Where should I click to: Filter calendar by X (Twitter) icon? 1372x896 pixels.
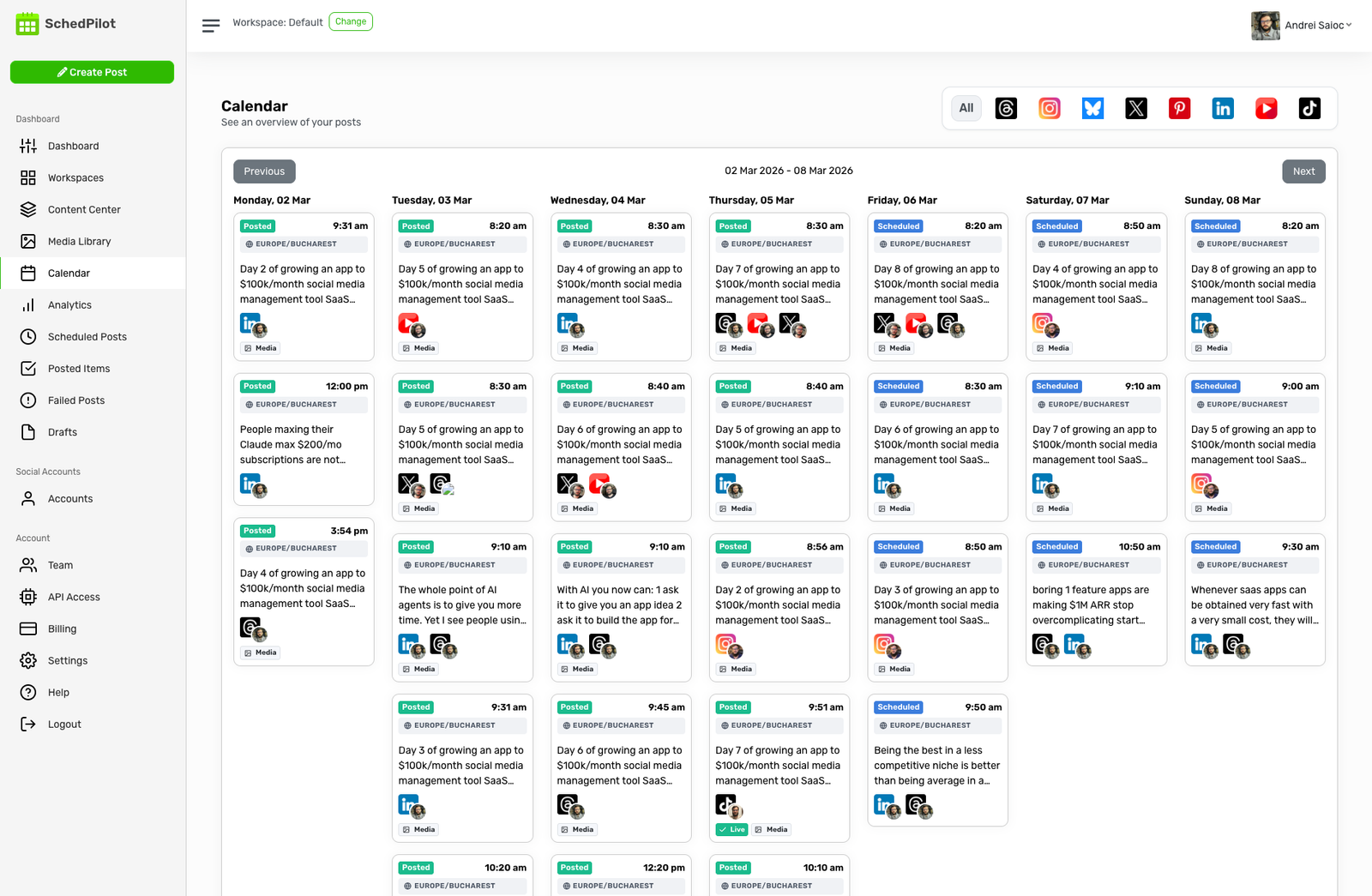(1136, 108)
